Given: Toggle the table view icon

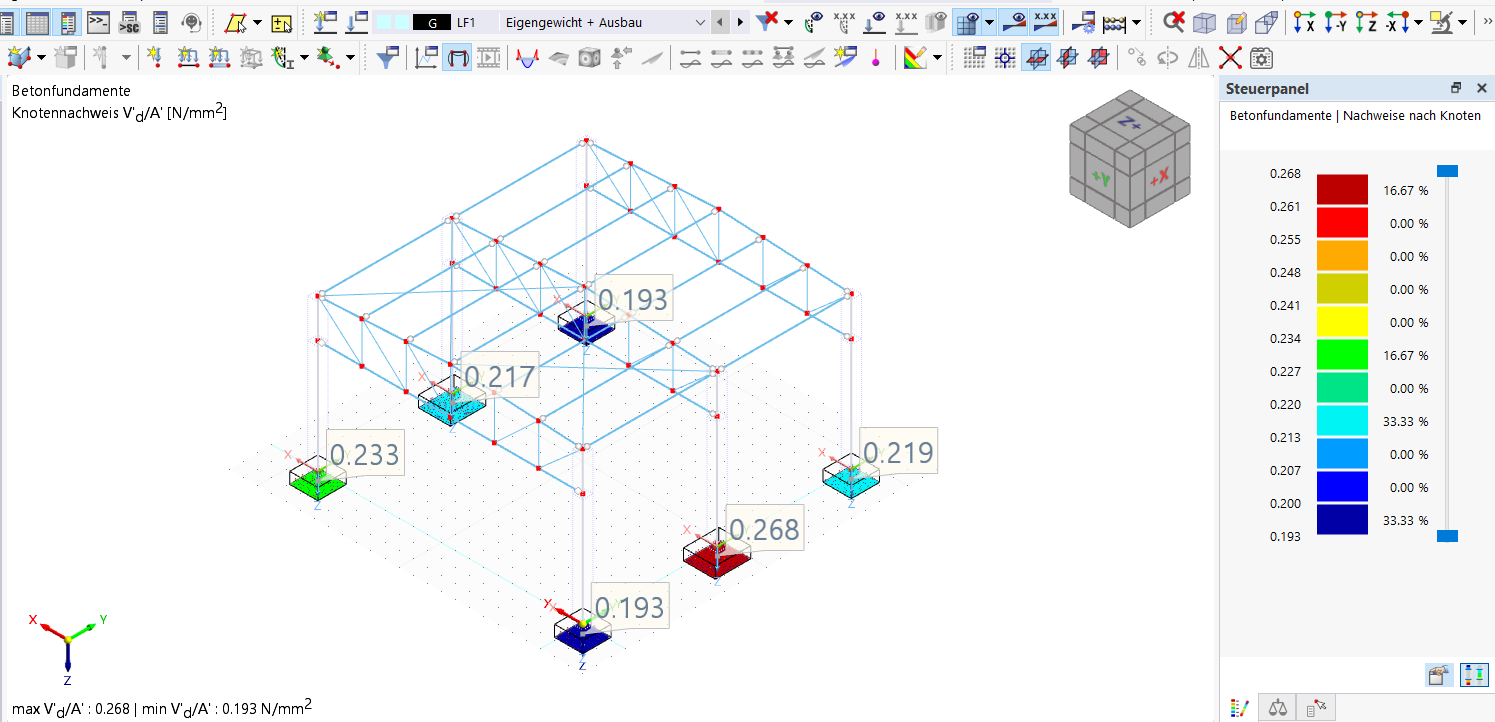Looking at the screenshot, I should 37,21.
